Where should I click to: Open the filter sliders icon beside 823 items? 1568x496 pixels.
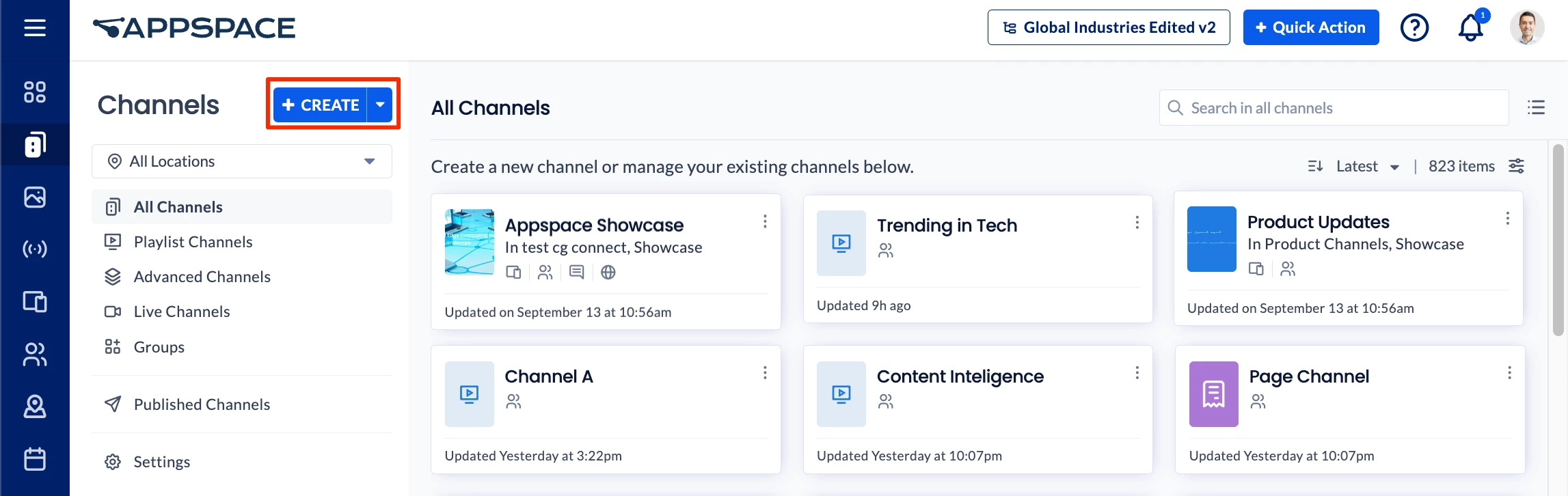[1516, 166]
